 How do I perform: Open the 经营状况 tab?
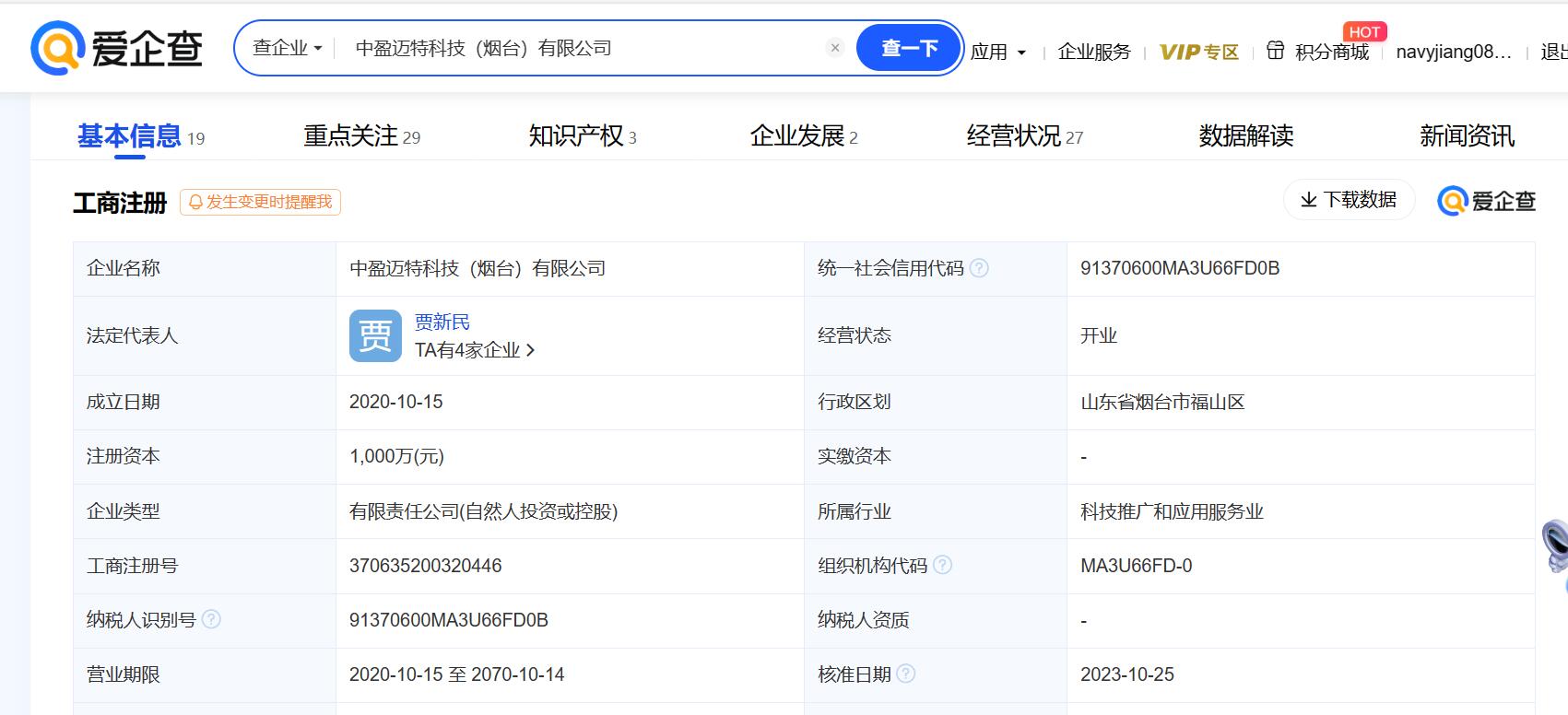[1025, 136]
